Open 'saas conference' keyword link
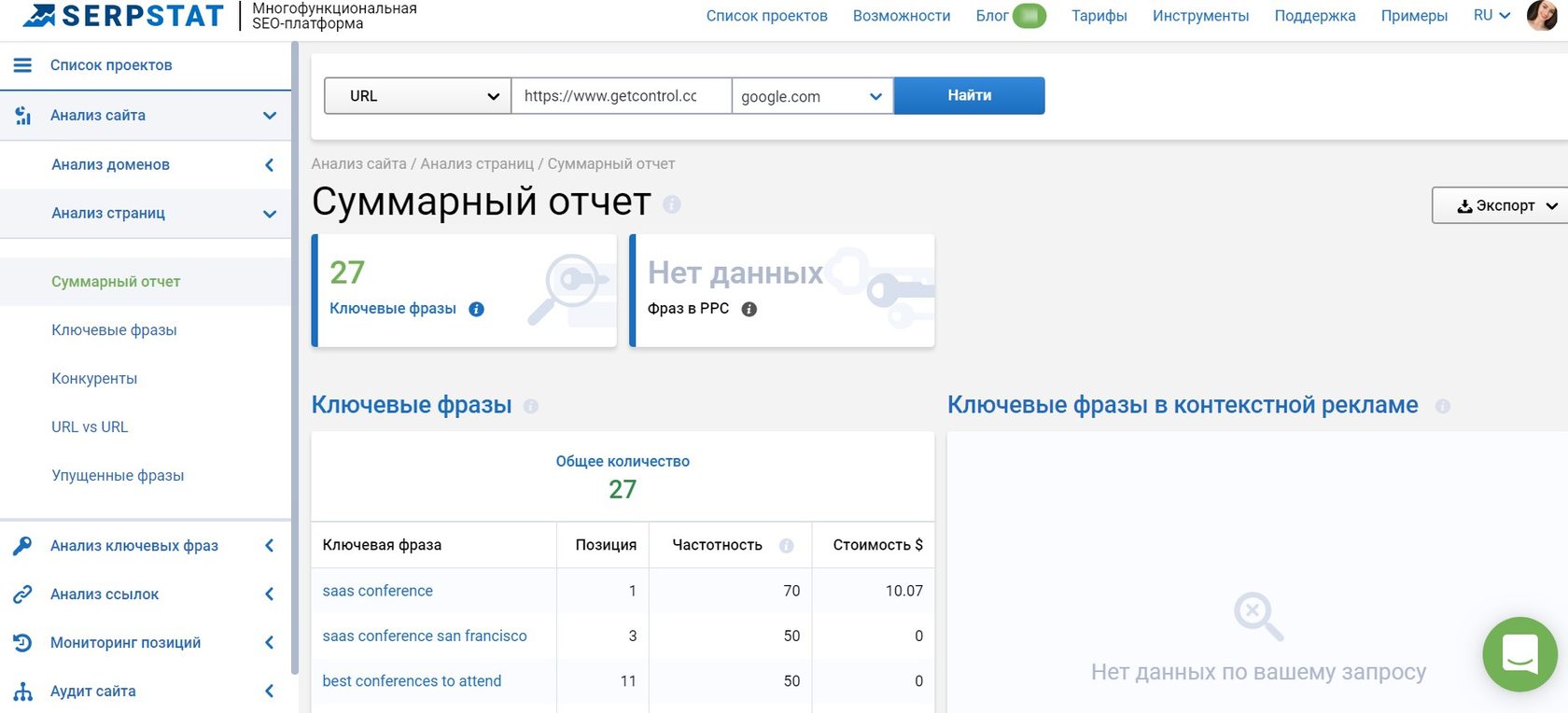Image resolution: width=1568 pixels, height=713 pixels. [378, 591]
